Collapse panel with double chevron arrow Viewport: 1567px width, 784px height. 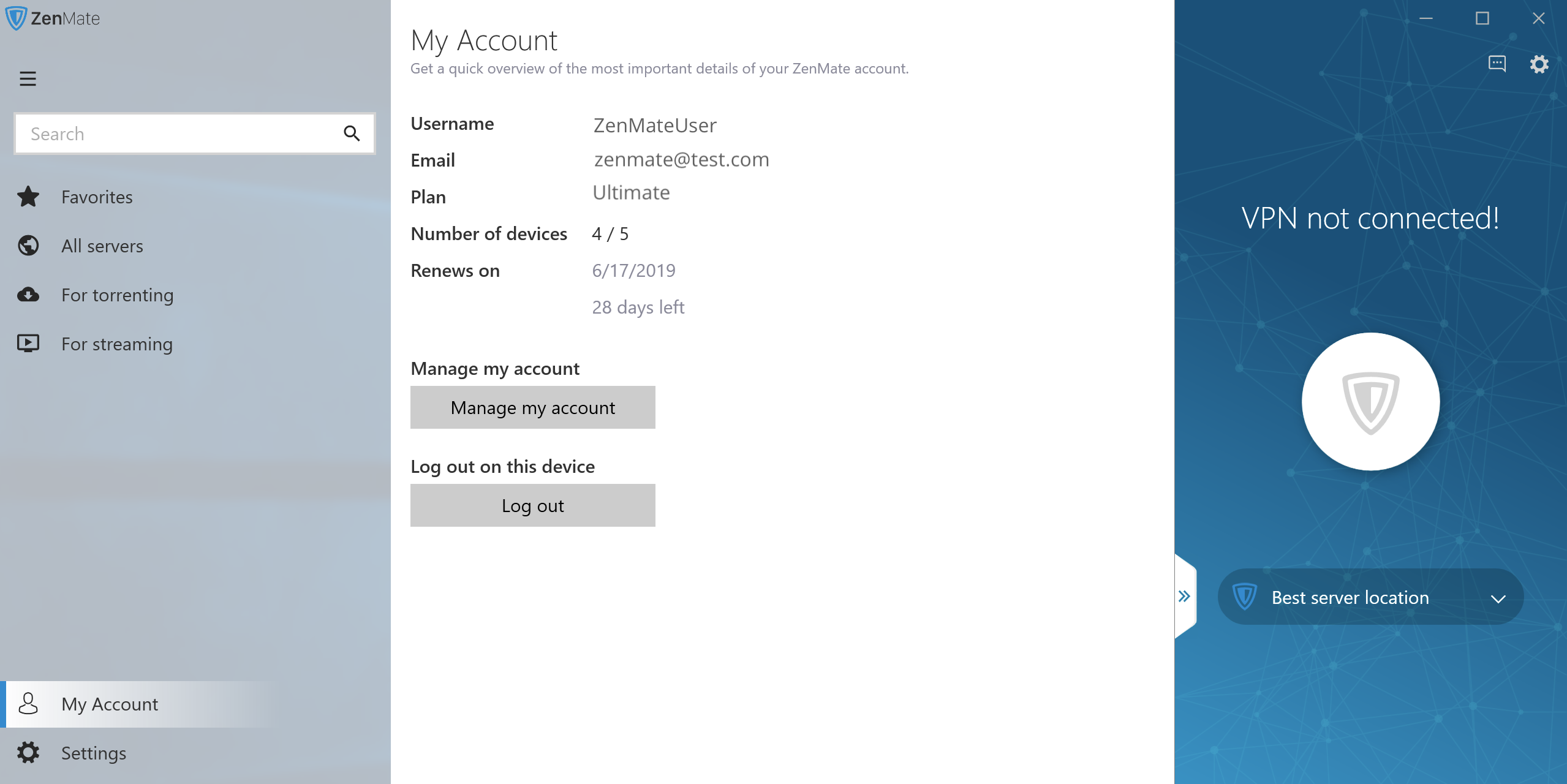pyautogui.click(x=1184, y=596)
